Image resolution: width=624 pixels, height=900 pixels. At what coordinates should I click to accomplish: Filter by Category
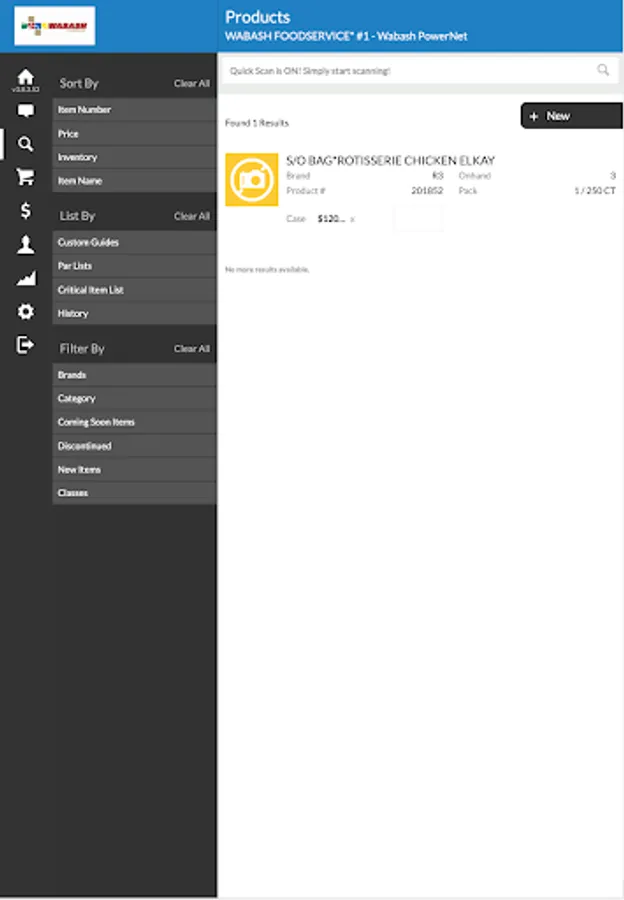pos(134,398)
